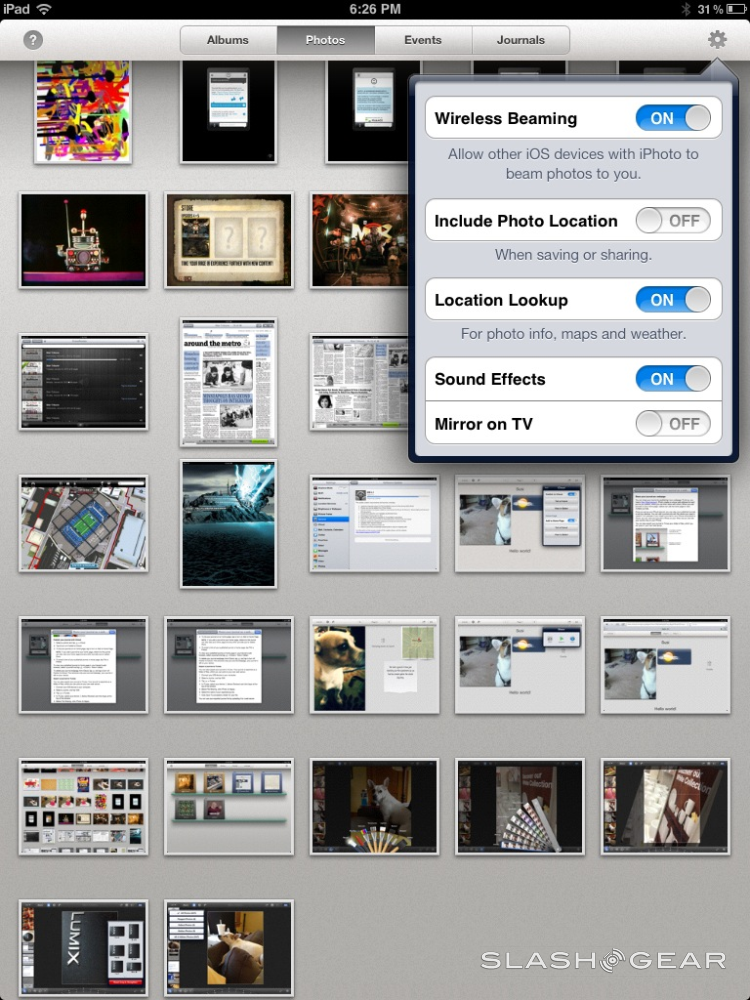This screenshot has height=1000, width=750.
Task: Select the LUMIX screenshot thumbnail
Action: 83,948
